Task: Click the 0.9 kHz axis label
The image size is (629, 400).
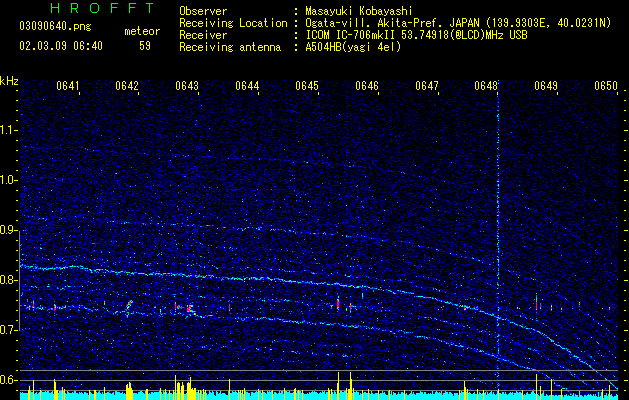Action: coord(9,230)
